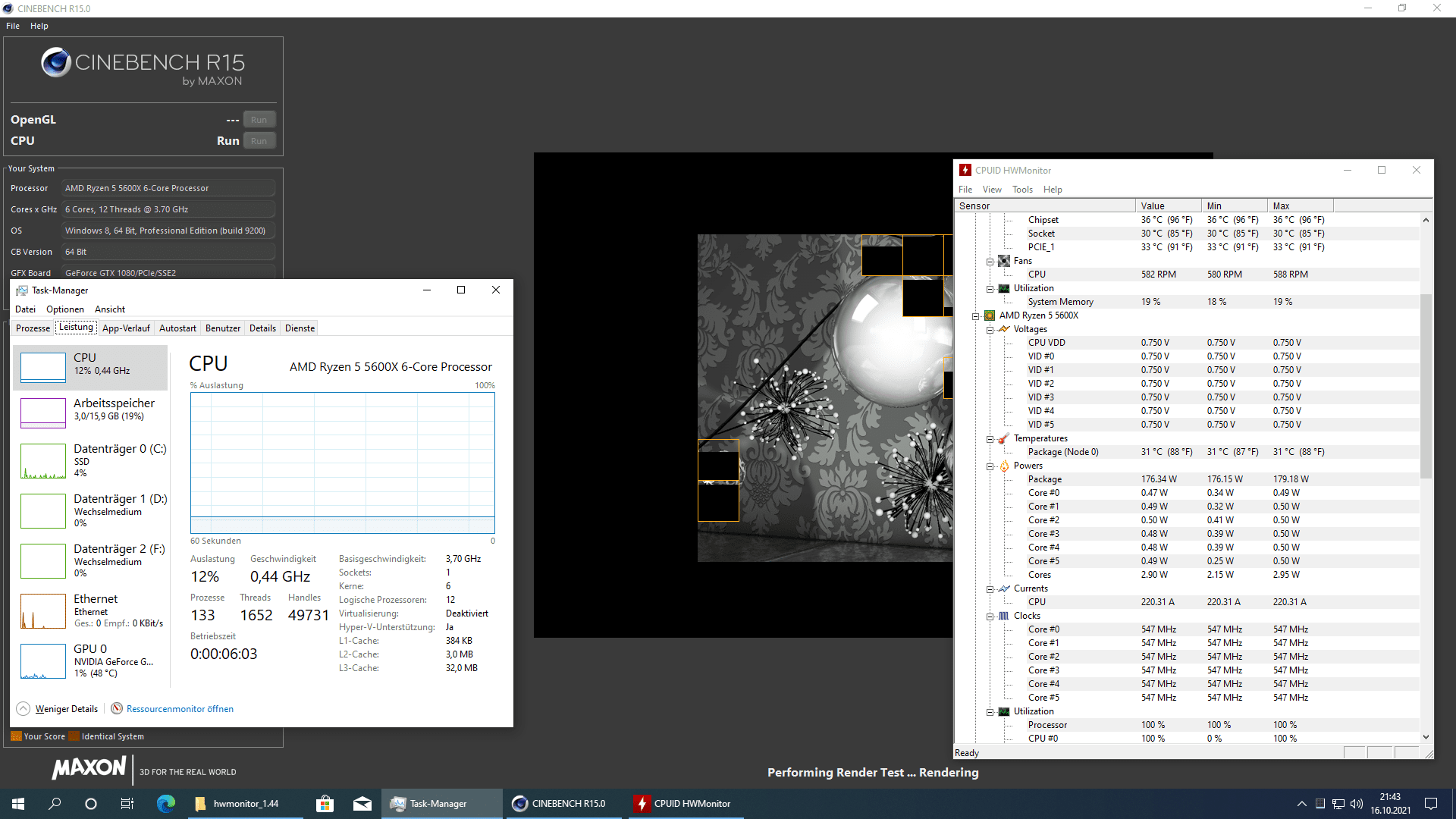Select the Core #0 clock row
The image size is (1456, 819).
(x=1187, y=630)
